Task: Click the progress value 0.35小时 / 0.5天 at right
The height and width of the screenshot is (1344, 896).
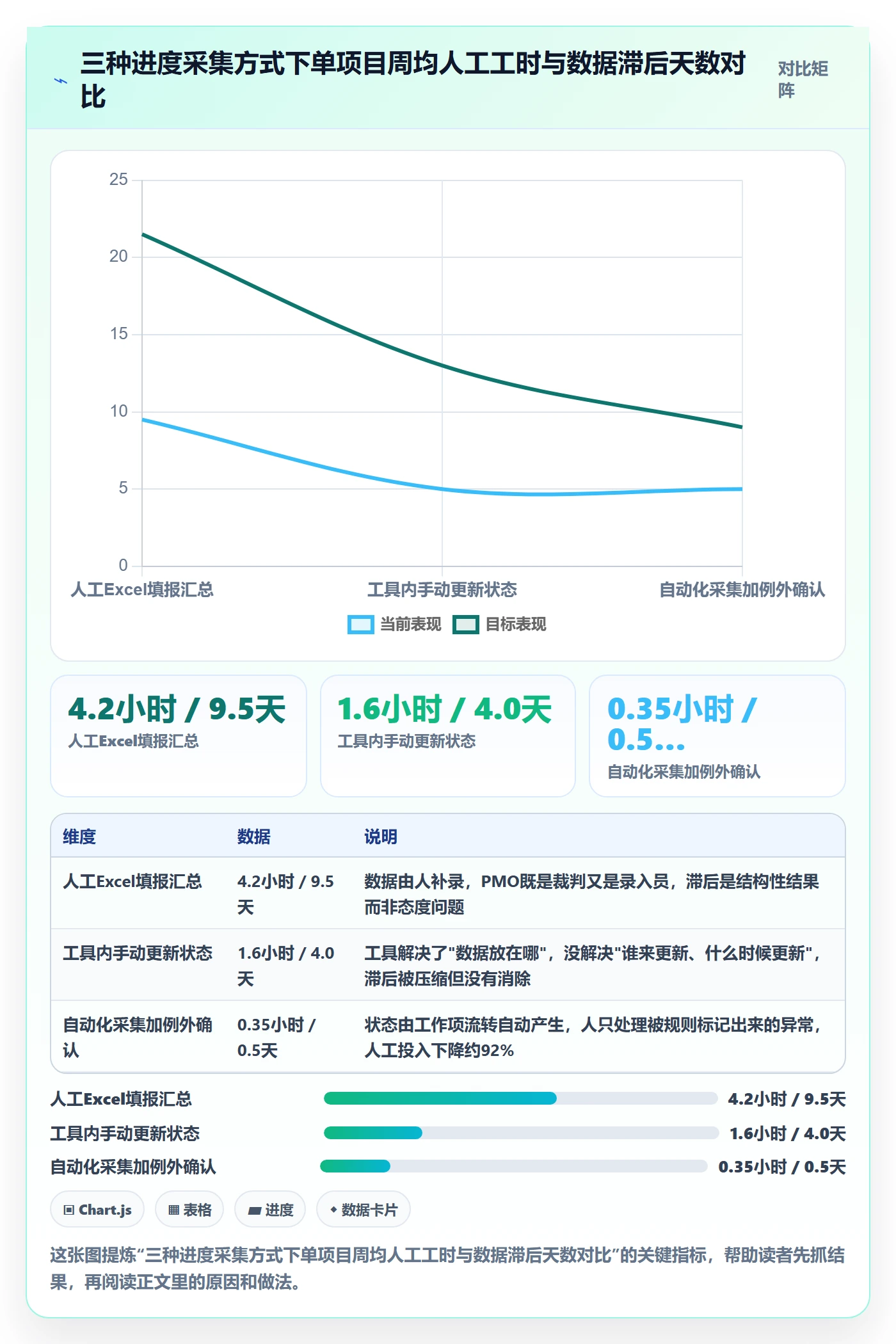Action: (782, 1167)
